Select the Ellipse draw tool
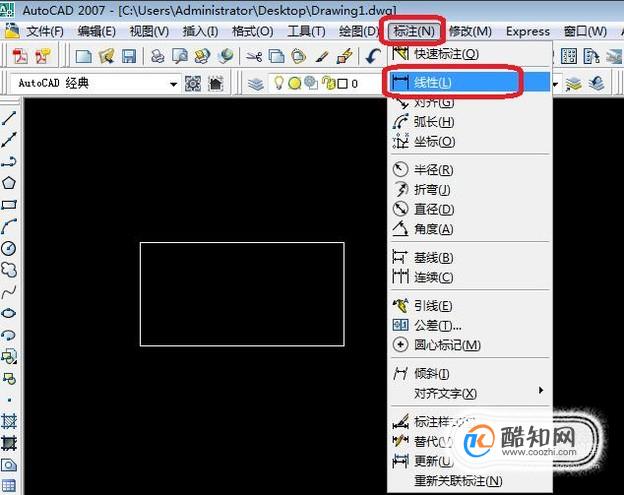The width and height of the screenshot is (624, 495). 9,314
